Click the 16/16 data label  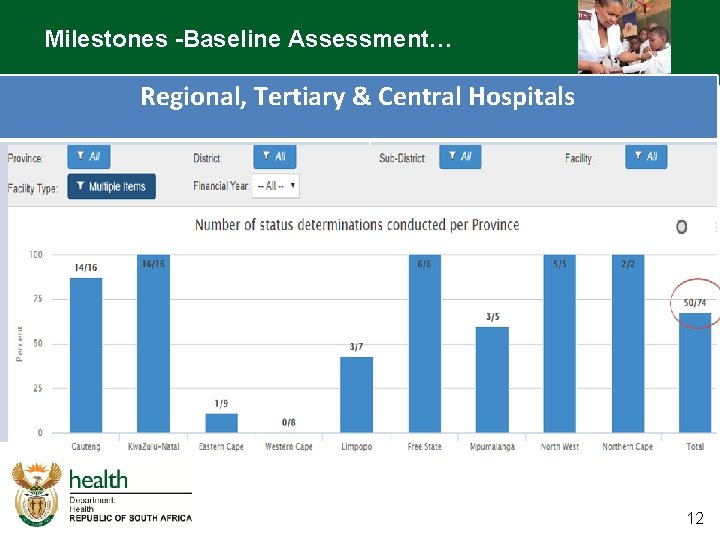153,264
